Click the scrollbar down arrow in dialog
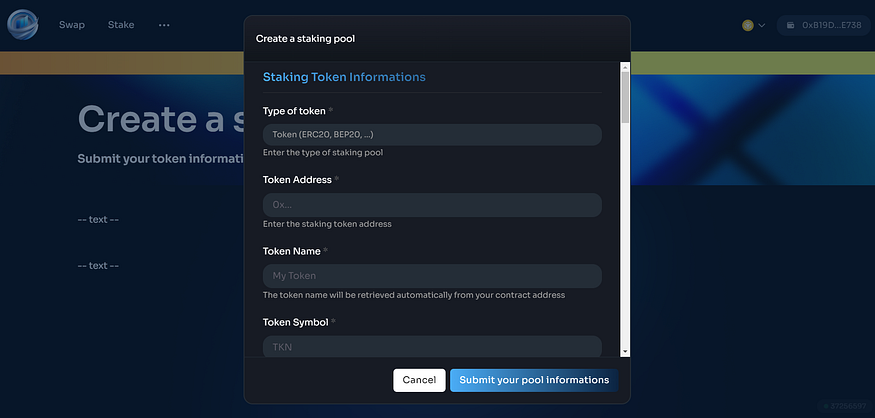Viewport: 875px width, 418px height. [x=625, y=351]
